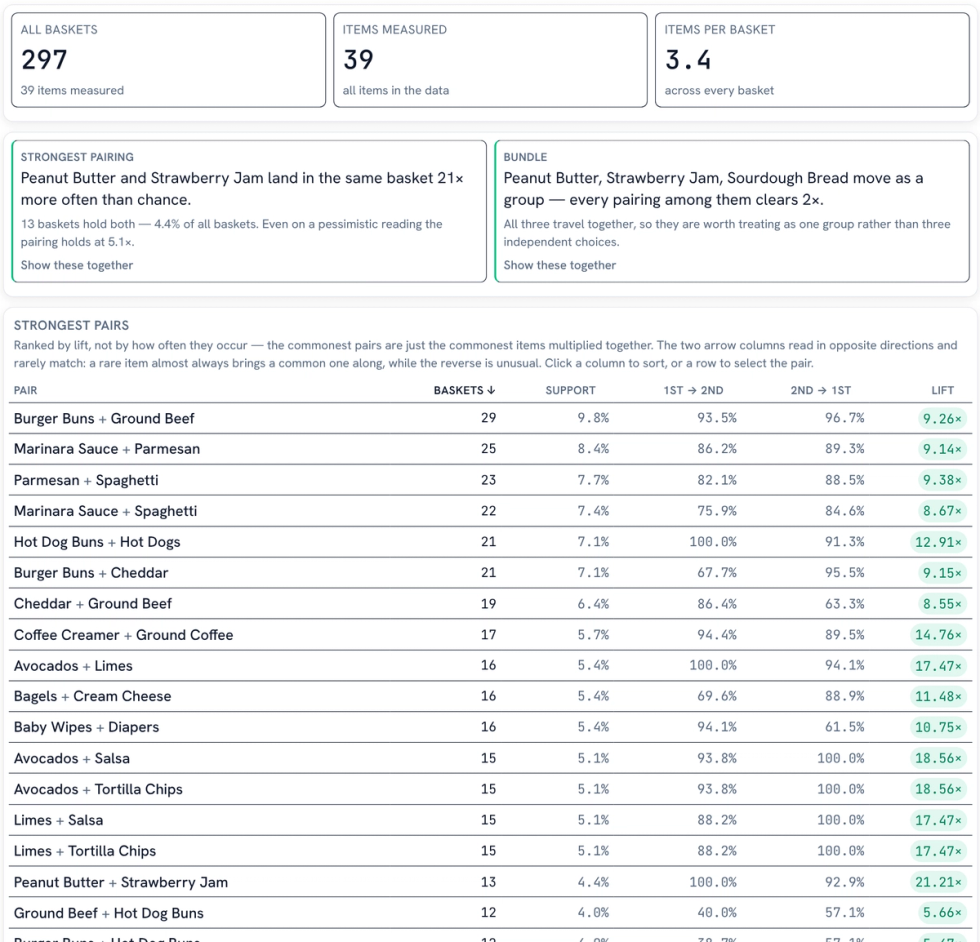Choose the Limes + Tortilla Chips row
This screenshot has width=980, height=942.
point(490,851)
